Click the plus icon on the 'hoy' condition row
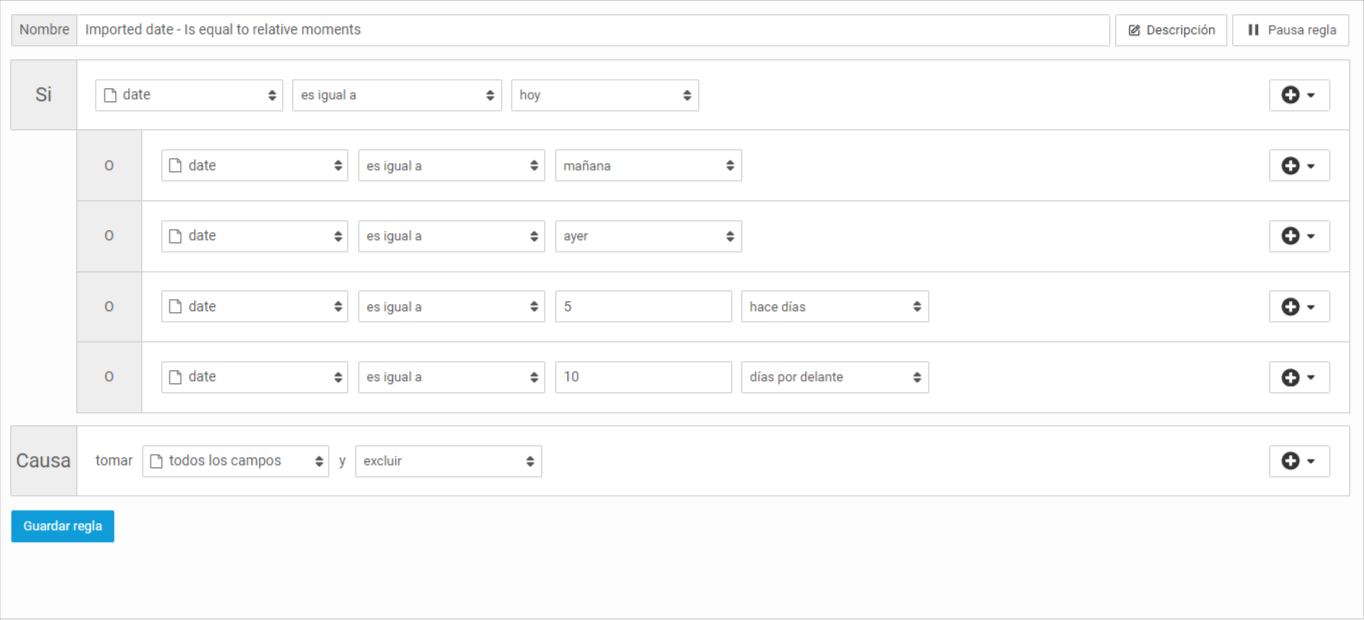Image resolution: width=1364 pixels, height=620 pixels. coord(1290,95)
